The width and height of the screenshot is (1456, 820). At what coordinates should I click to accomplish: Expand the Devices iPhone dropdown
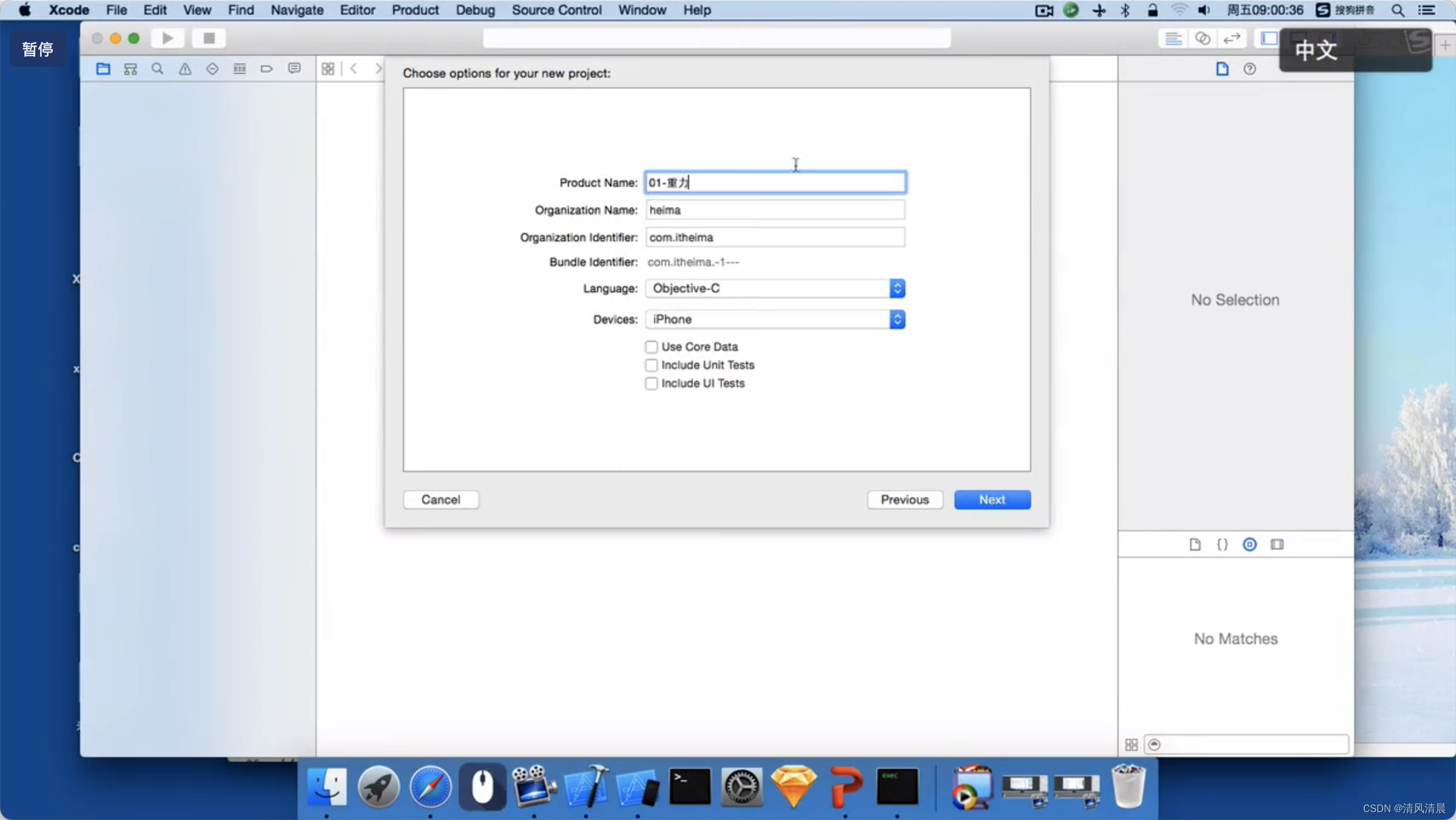[x=775, y=319]
